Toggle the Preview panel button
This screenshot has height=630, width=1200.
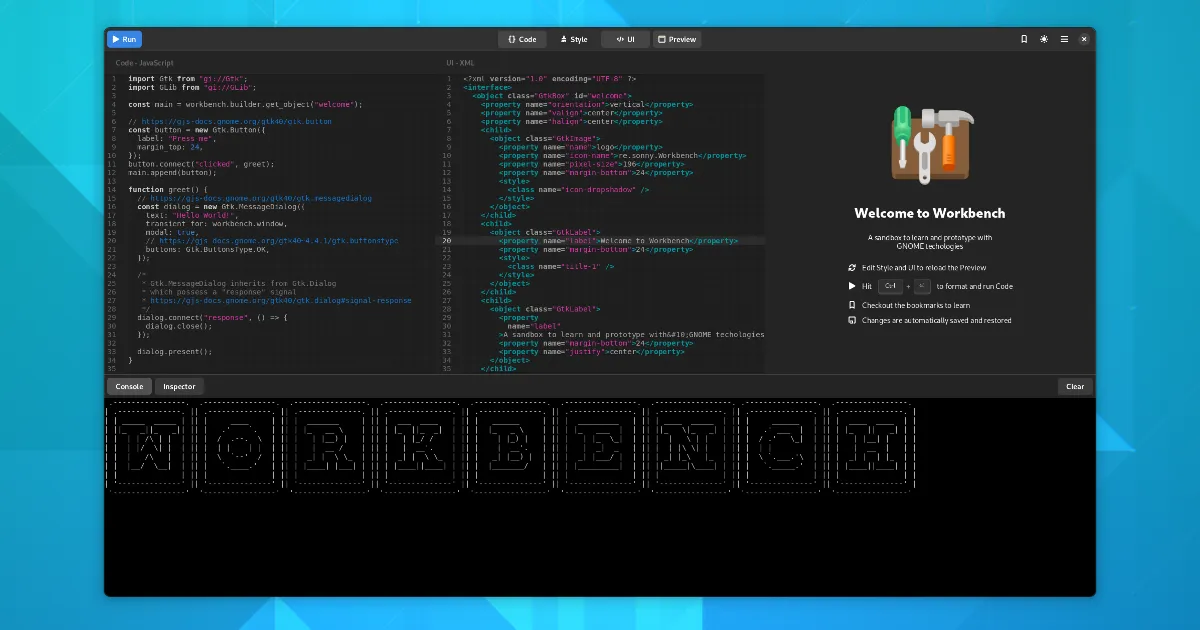677,40
